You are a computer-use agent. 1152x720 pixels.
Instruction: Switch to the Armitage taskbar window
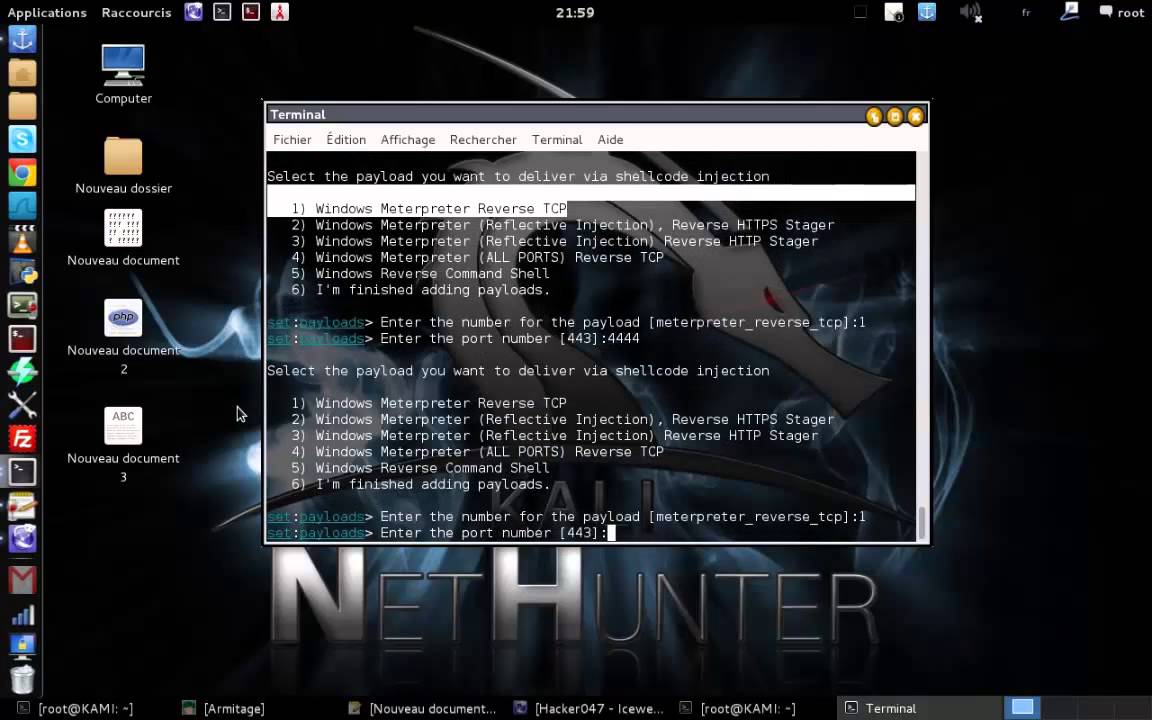(224, 708)
